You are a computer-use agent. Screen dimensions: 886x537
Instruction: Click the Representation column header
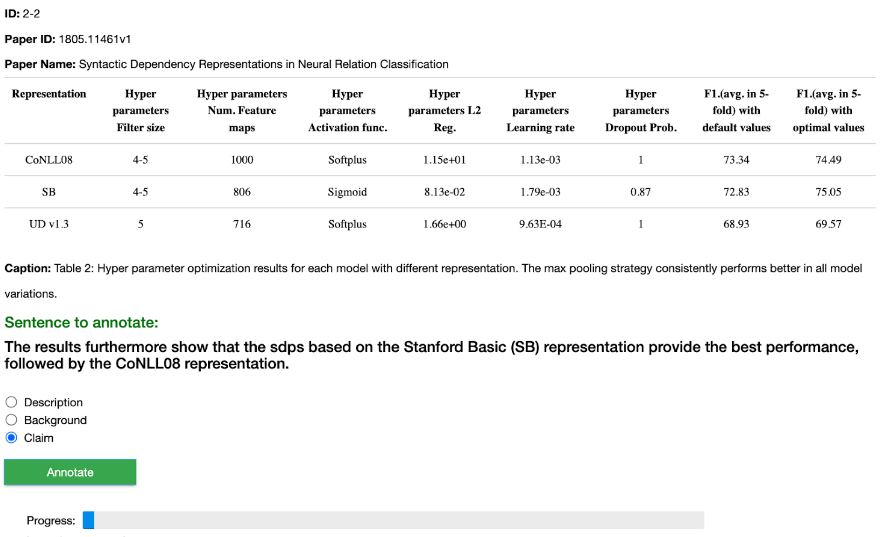pyautogui.click(x=49, y=94)
